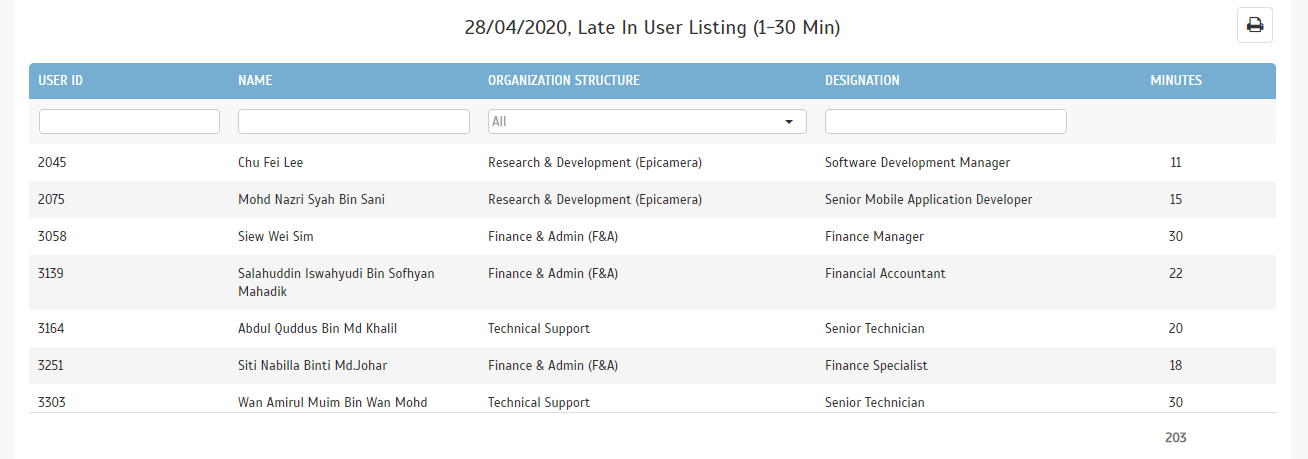Click the name Siew Wei Sim
Viewport: 1308px width, 459px height.
(276, 237)
